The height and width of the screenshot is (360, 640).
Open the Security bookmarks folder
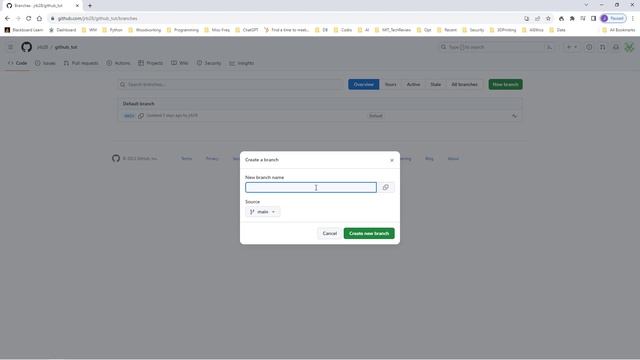[473, 30]
